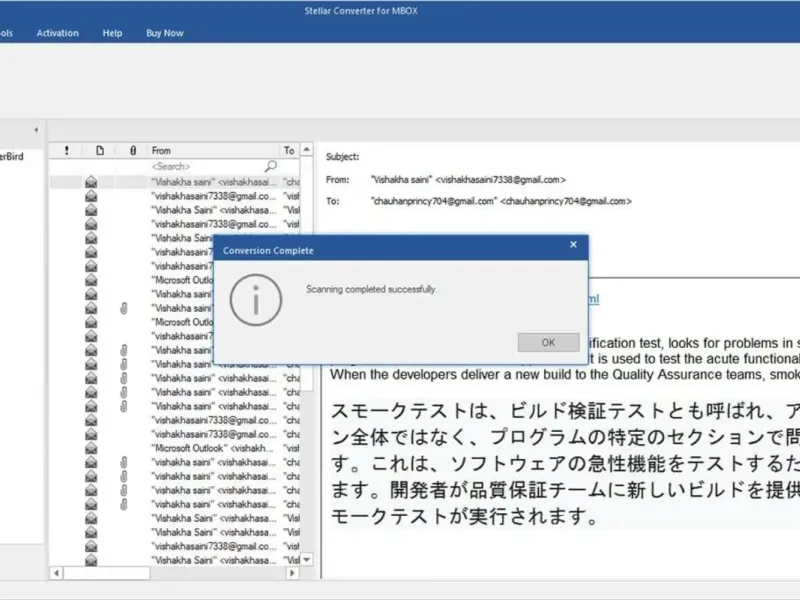Sort by the document type column icon
The width and height of the screenshot is (800, 600).
tap(100, 151)
